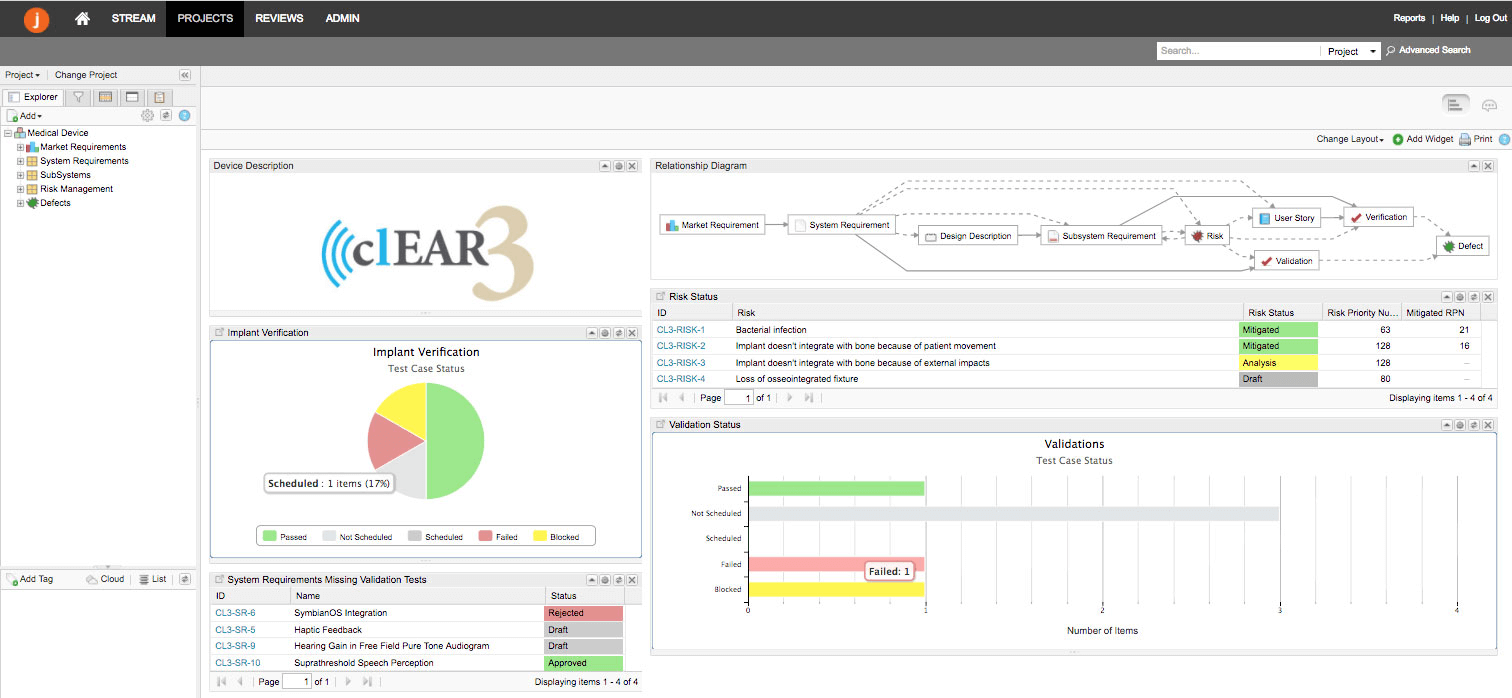Viewport: 1512px width, 698px height.
Task: Open the CL3-RISK-1 risk link
Action: pos(680,329)
